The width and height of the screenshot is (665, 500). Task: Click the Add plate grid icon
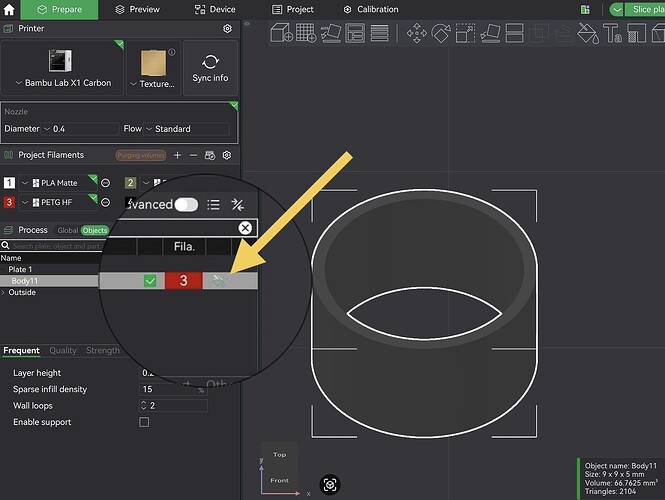(x=306, y=33)
